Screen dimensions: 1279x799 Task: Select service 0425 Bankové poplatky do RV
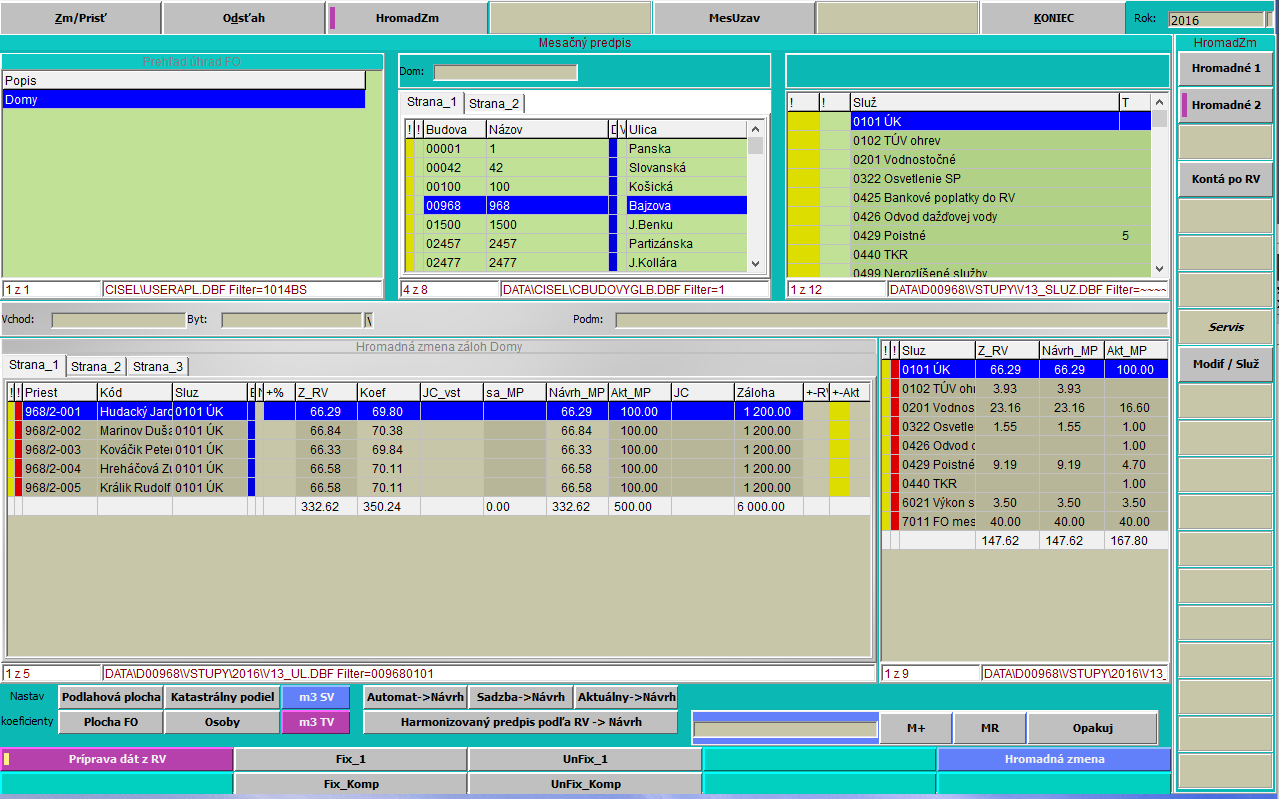[x=970, y=197]
